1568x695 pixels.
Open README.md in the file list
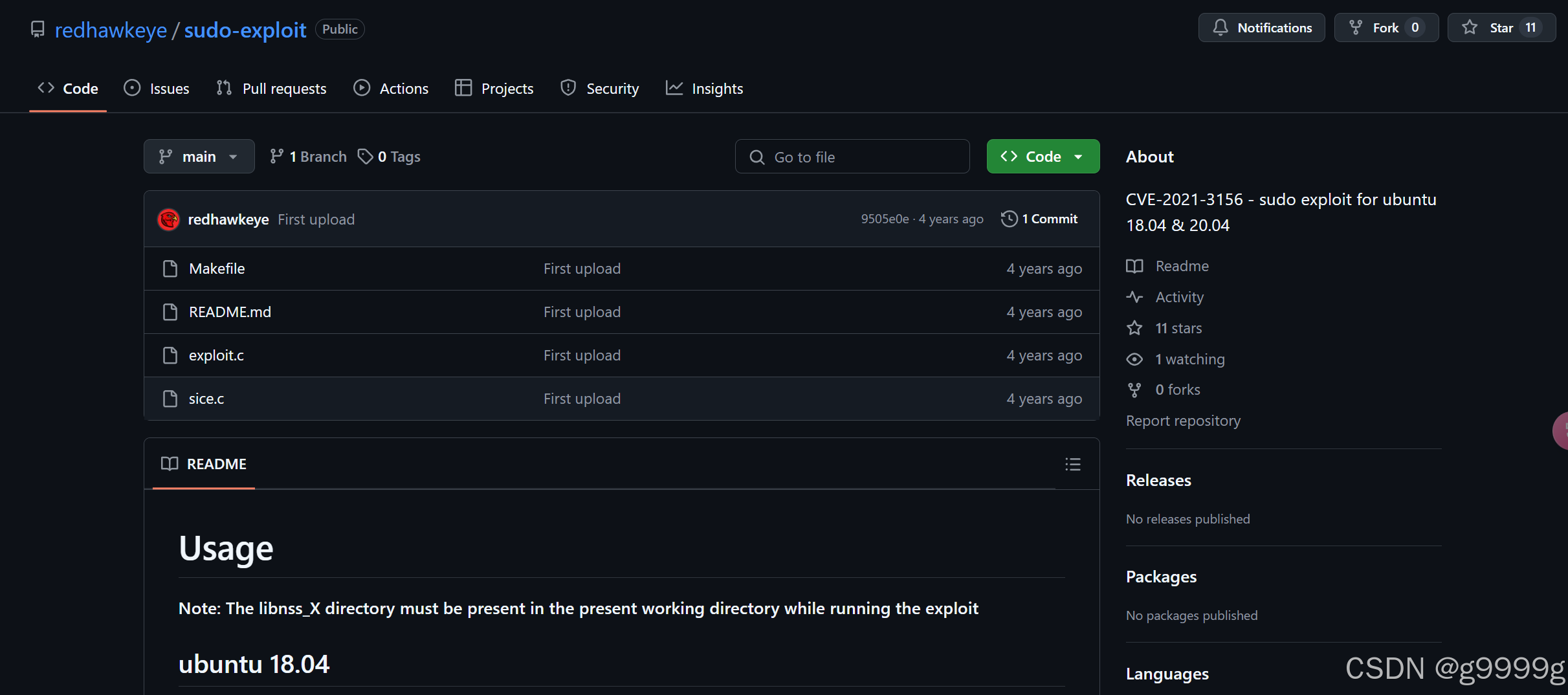pyautogui.click(x=230, y=312)
